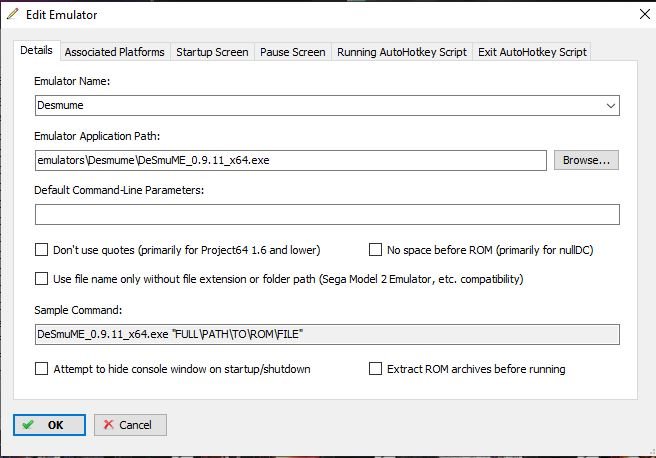Click the Emulator Name label
The height and width of the screenshot is (458, 656).
point(72,81)
